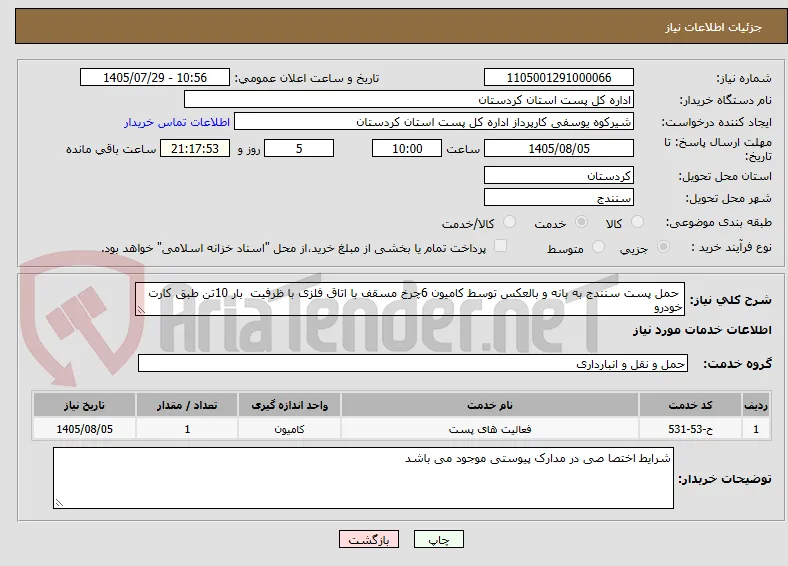The height and width of the screenshot is (566, 788).
Task: Click the واحد اندازه گیری column header
Action: pos(289,405)
